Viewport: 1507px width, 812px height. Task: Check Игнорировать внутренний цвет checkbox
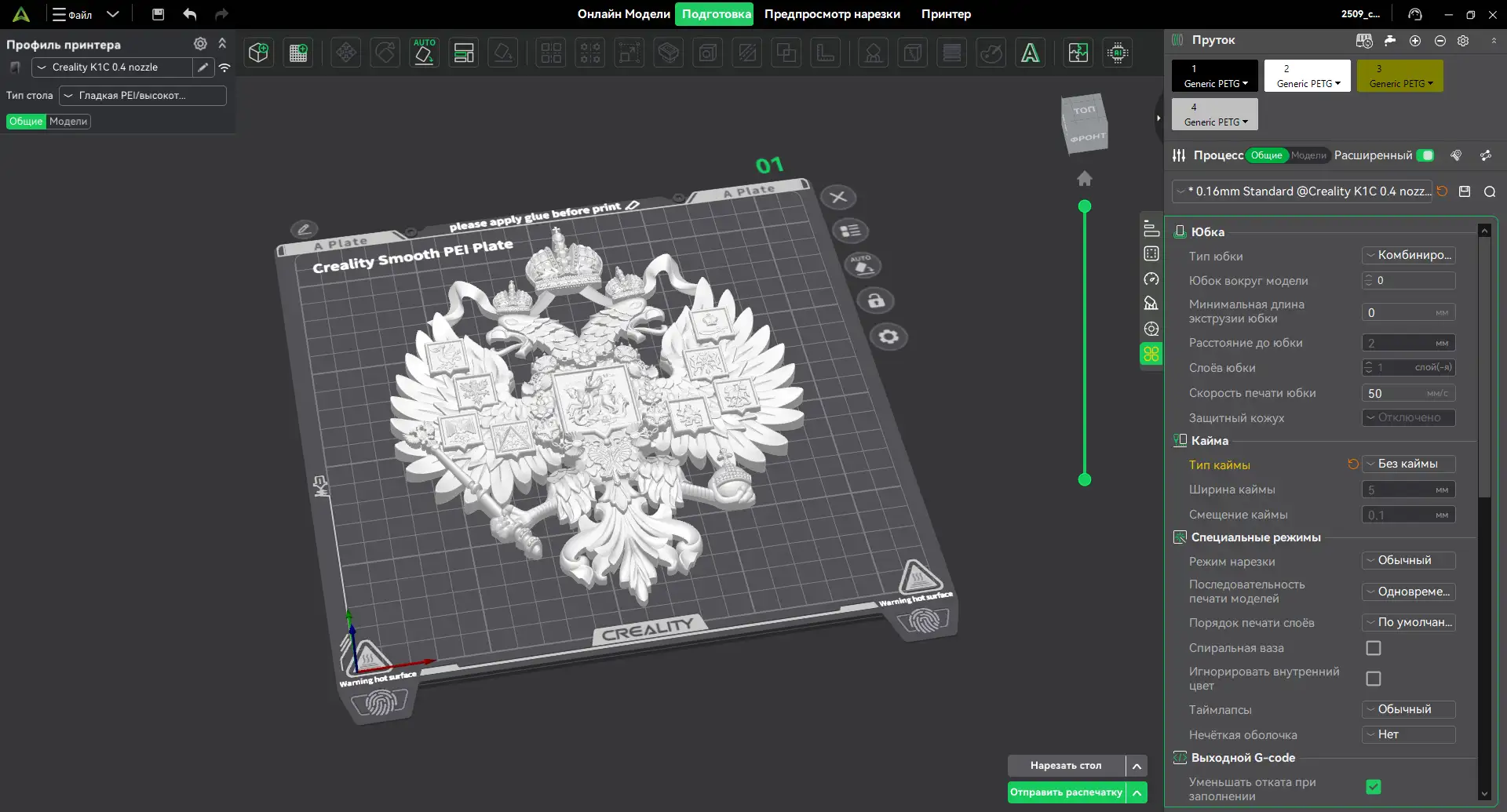tap(1374, 679)
